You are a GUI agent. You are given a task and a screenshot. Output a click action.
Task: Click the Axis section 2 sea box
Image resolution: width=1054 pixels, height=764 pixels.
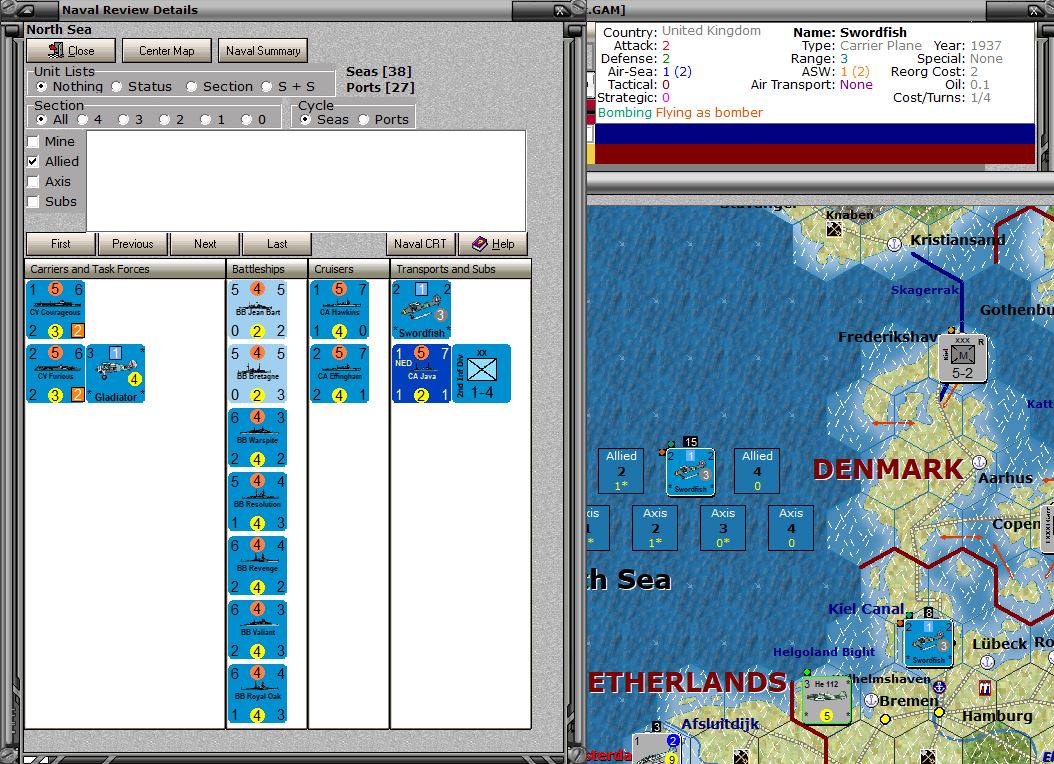point(655,527)
